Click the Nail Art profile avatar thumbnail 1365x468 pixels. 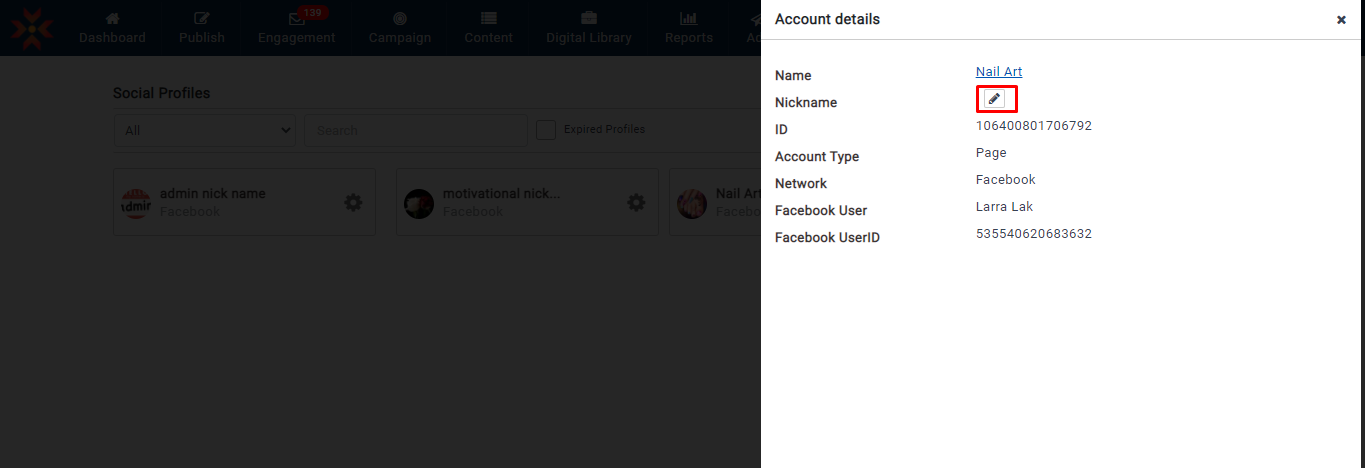[692, 203]
